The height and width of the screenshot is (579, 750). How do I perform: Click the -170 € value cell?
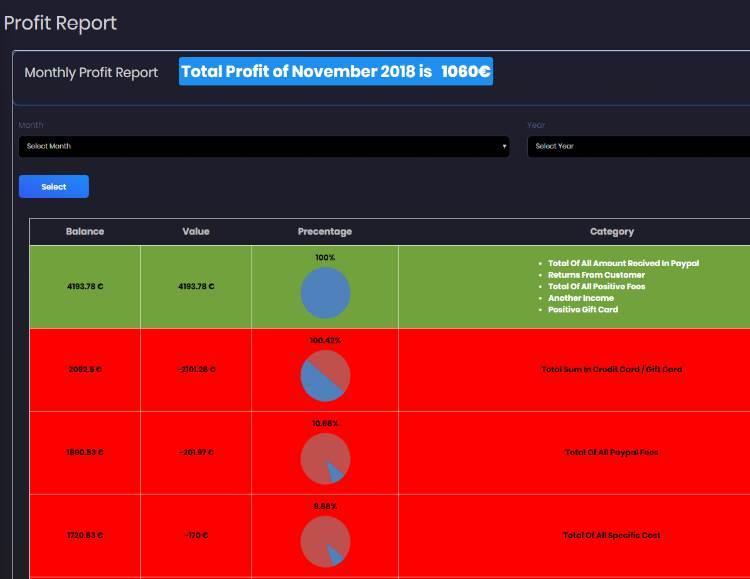click(x=197, y=535)
